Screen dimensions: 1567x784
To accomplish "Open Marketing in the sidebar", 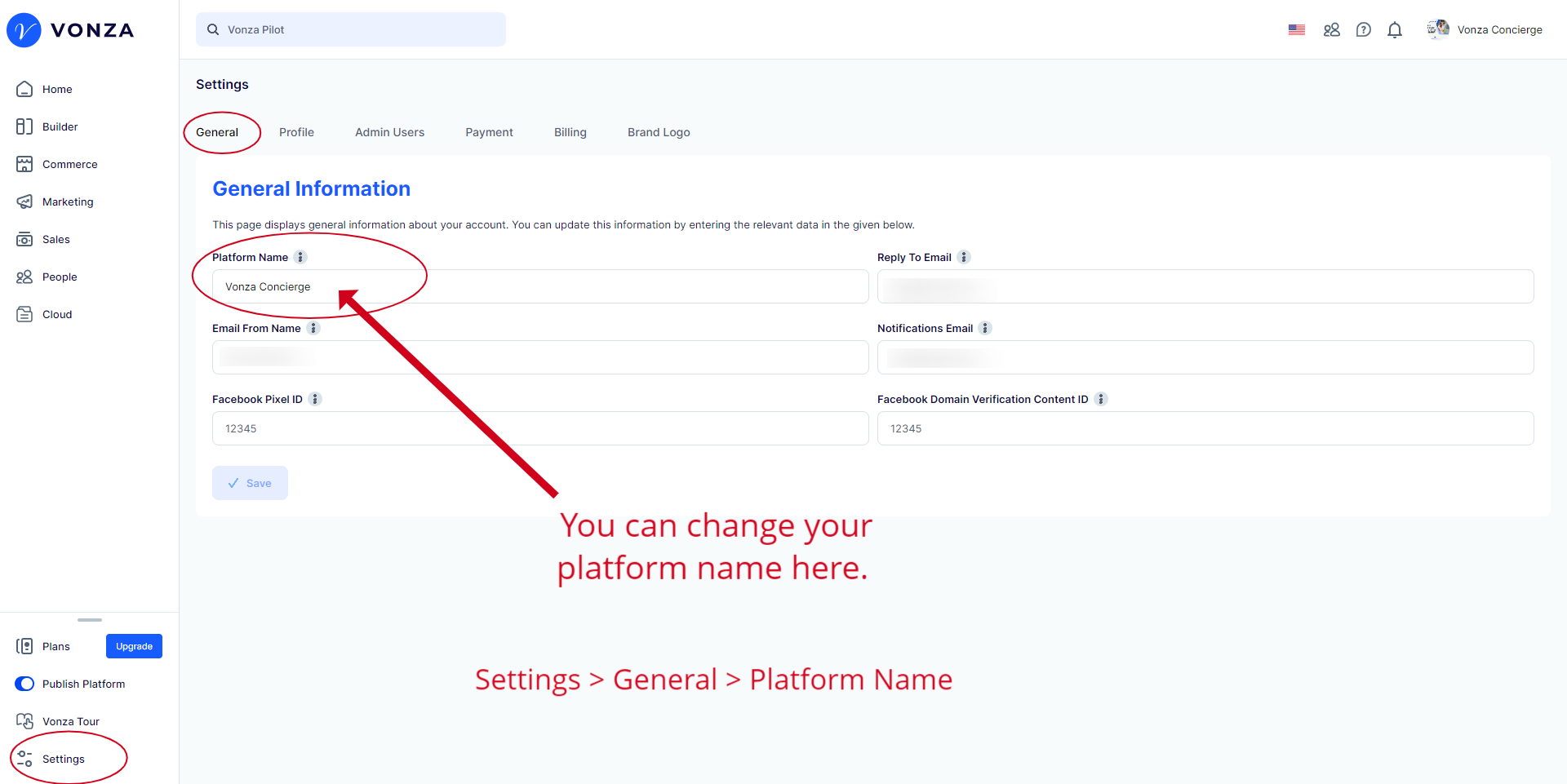I will (68, 202).
